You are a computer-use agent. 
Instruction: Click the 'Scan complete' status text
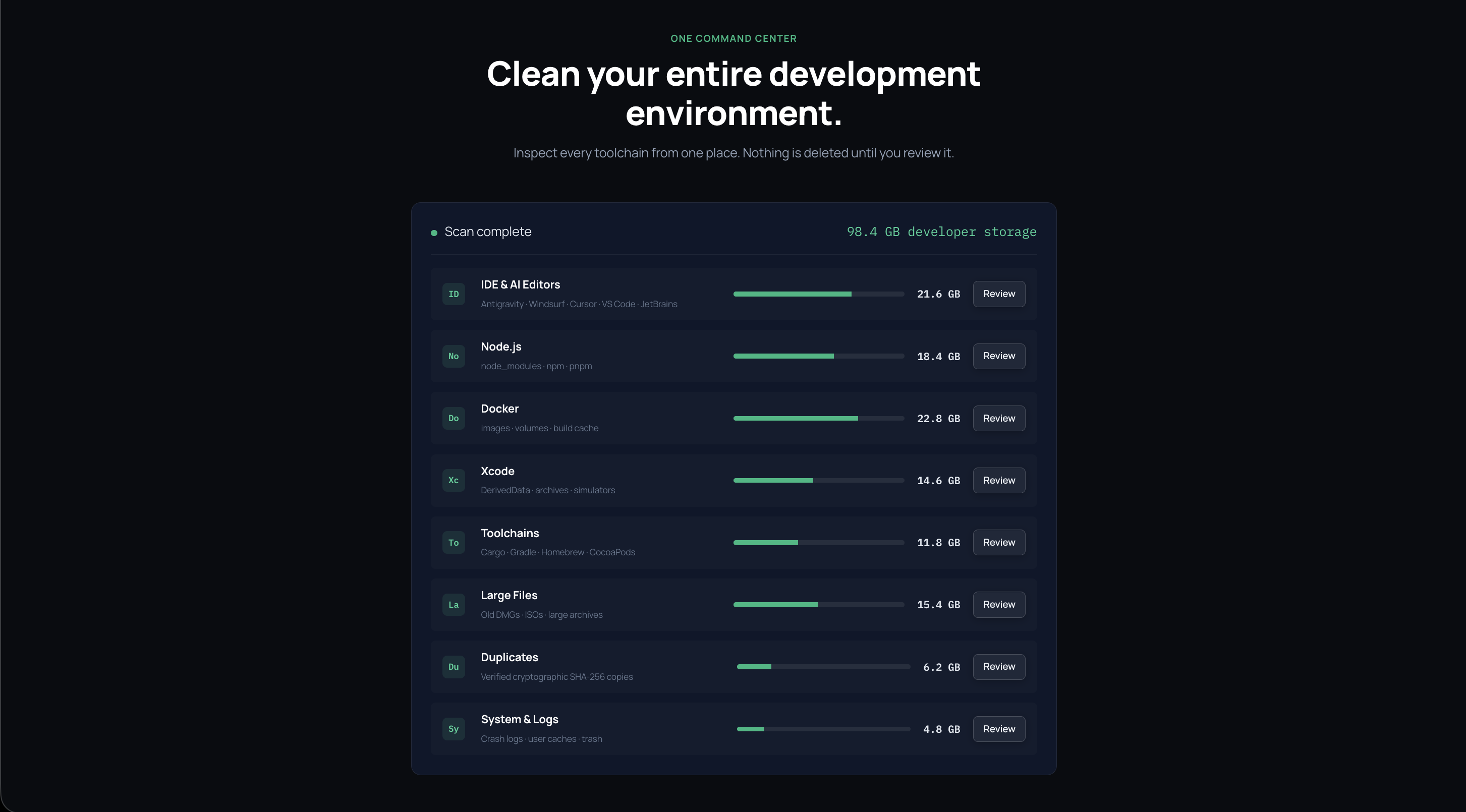pos(488,232)
